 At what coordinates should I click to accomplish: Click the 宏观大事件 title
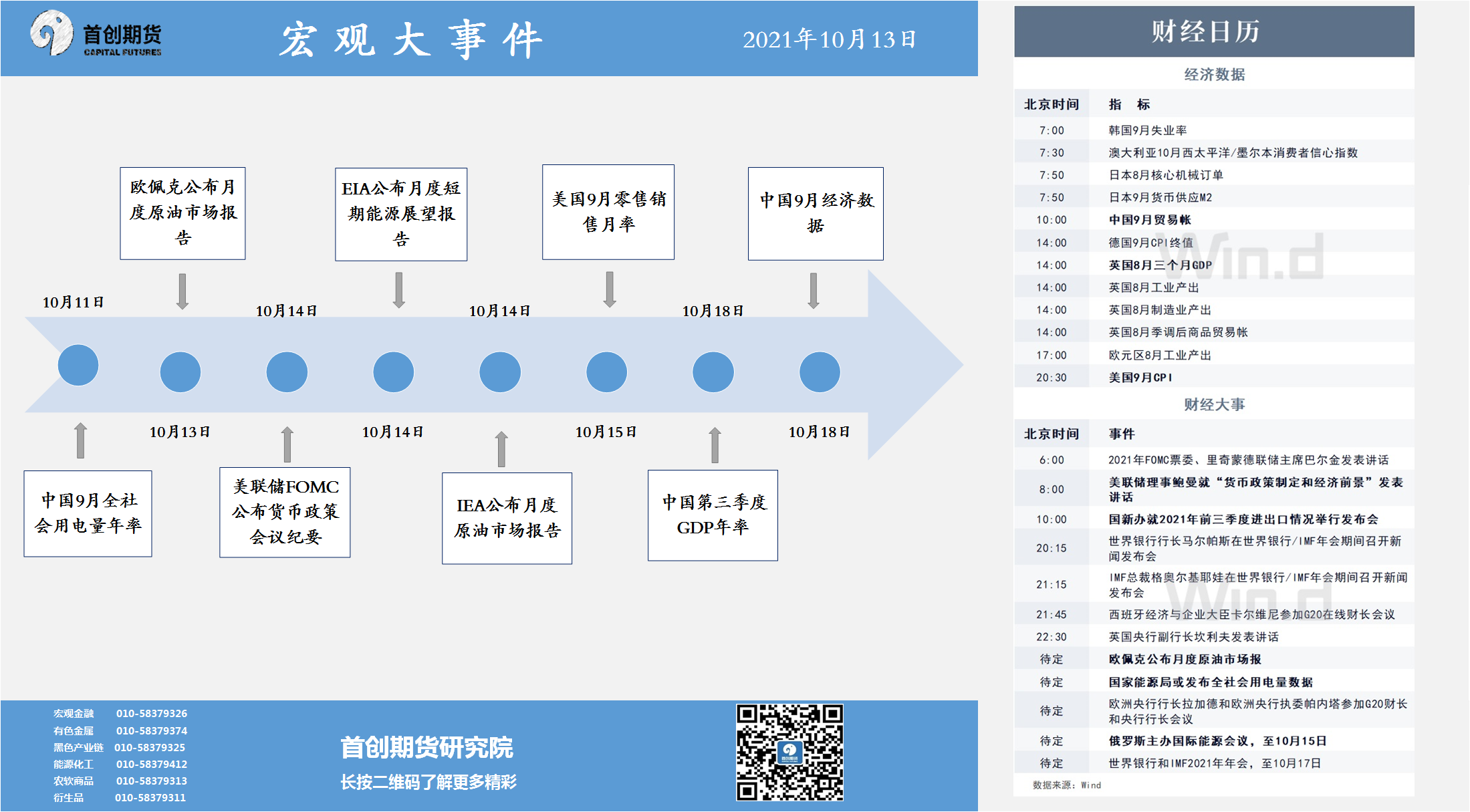[x=410, y=39]
